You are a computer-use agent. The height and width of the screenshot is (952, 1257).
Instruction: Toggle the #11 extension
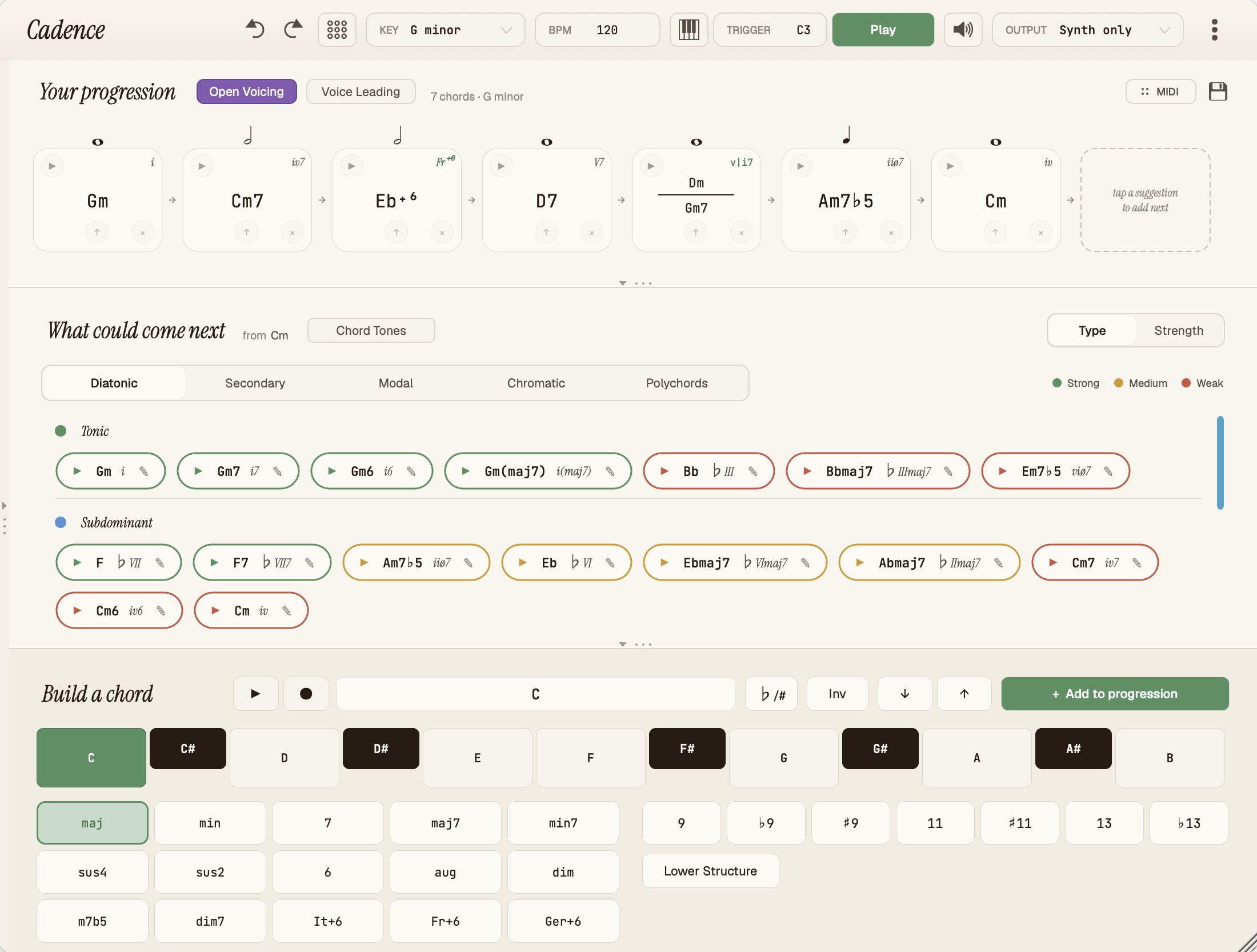(1020, 823)
